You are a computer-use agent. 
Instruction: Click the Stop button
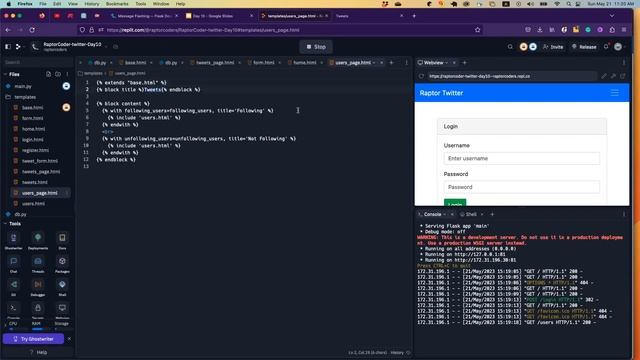click(x=316, y=47)
